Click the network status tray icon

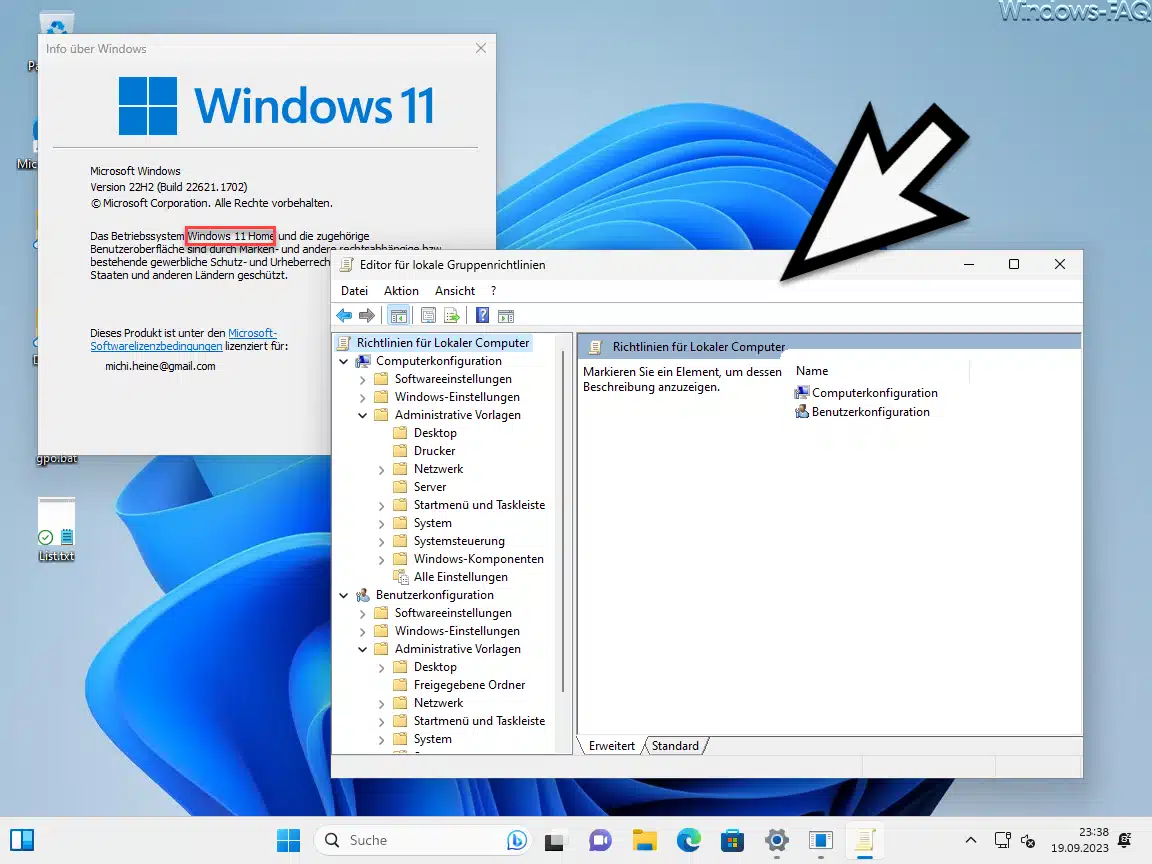[x=1002, y=840]
